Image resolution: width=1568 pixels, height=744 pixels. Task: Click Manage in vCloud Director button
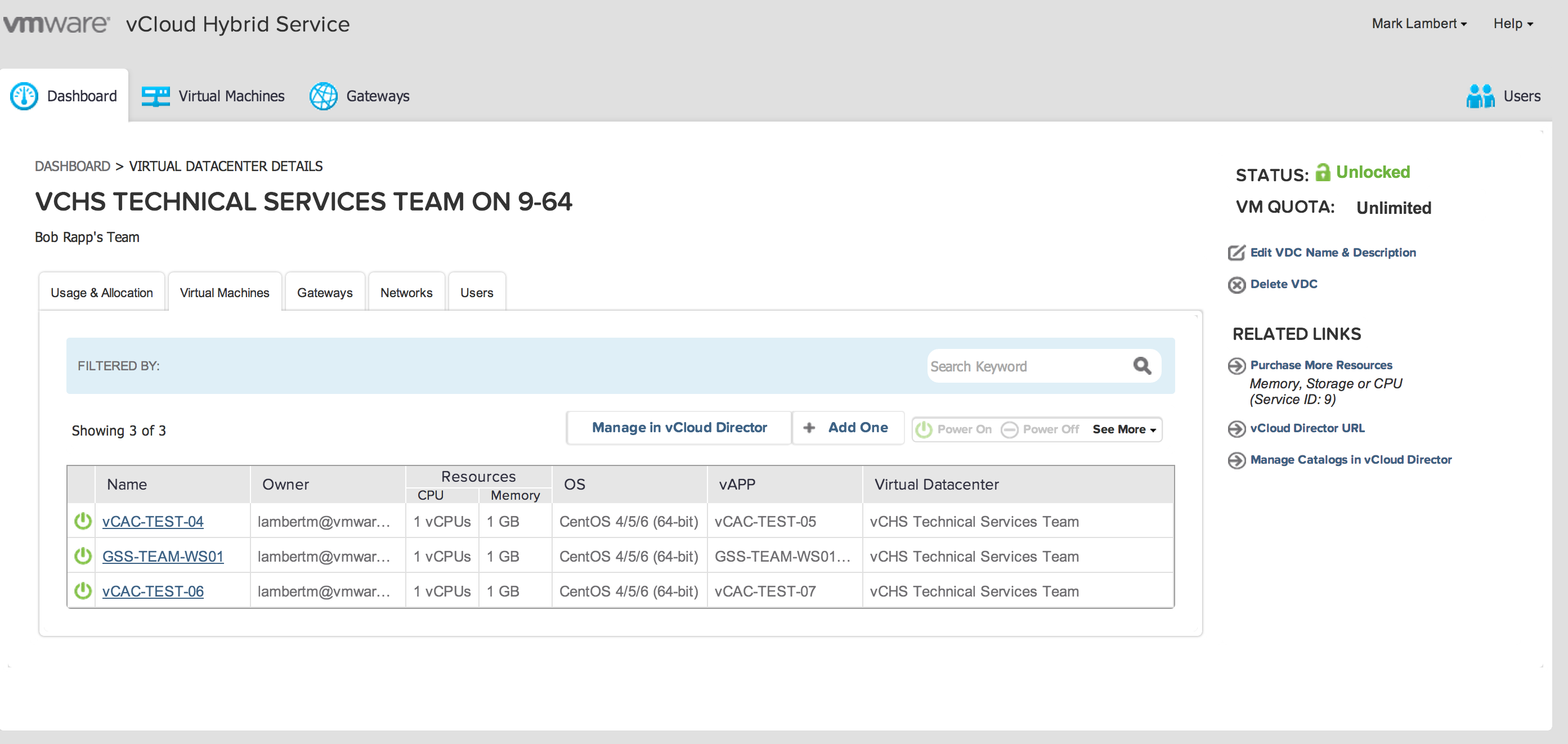(x=679, y=427)
